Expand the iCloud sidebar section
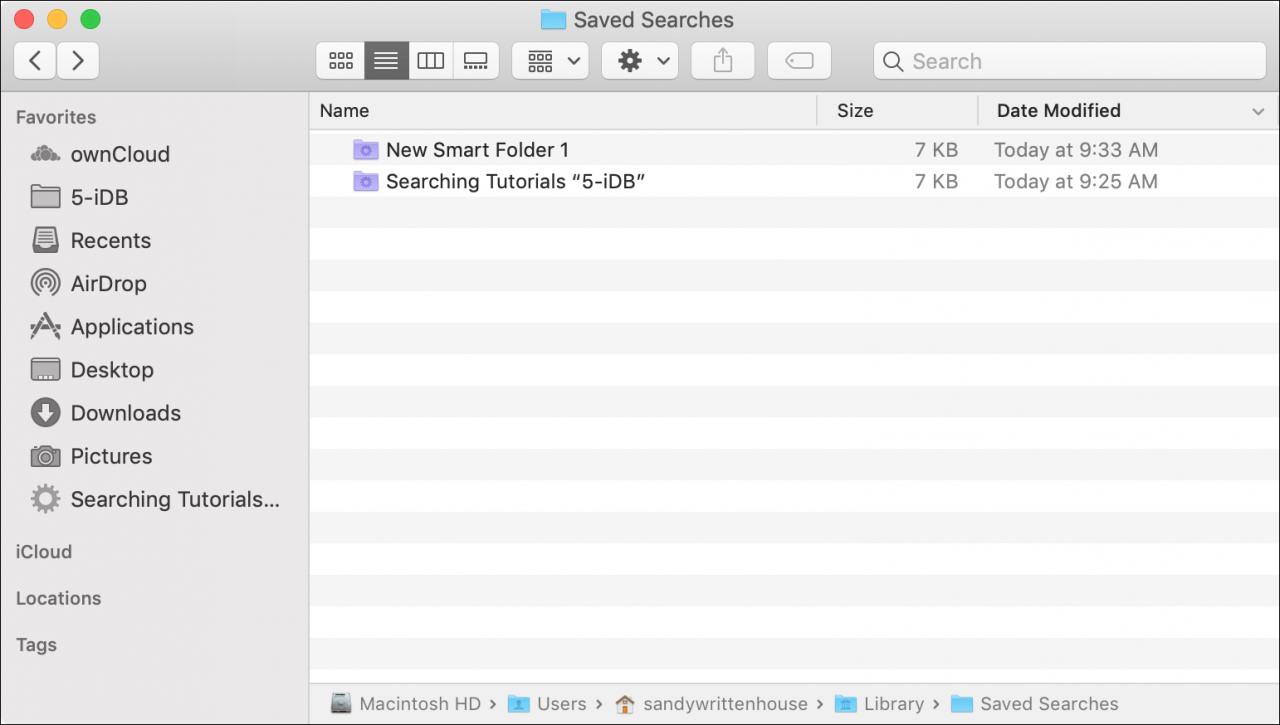Screen dimensions: 1280x725 pos(44,551)
